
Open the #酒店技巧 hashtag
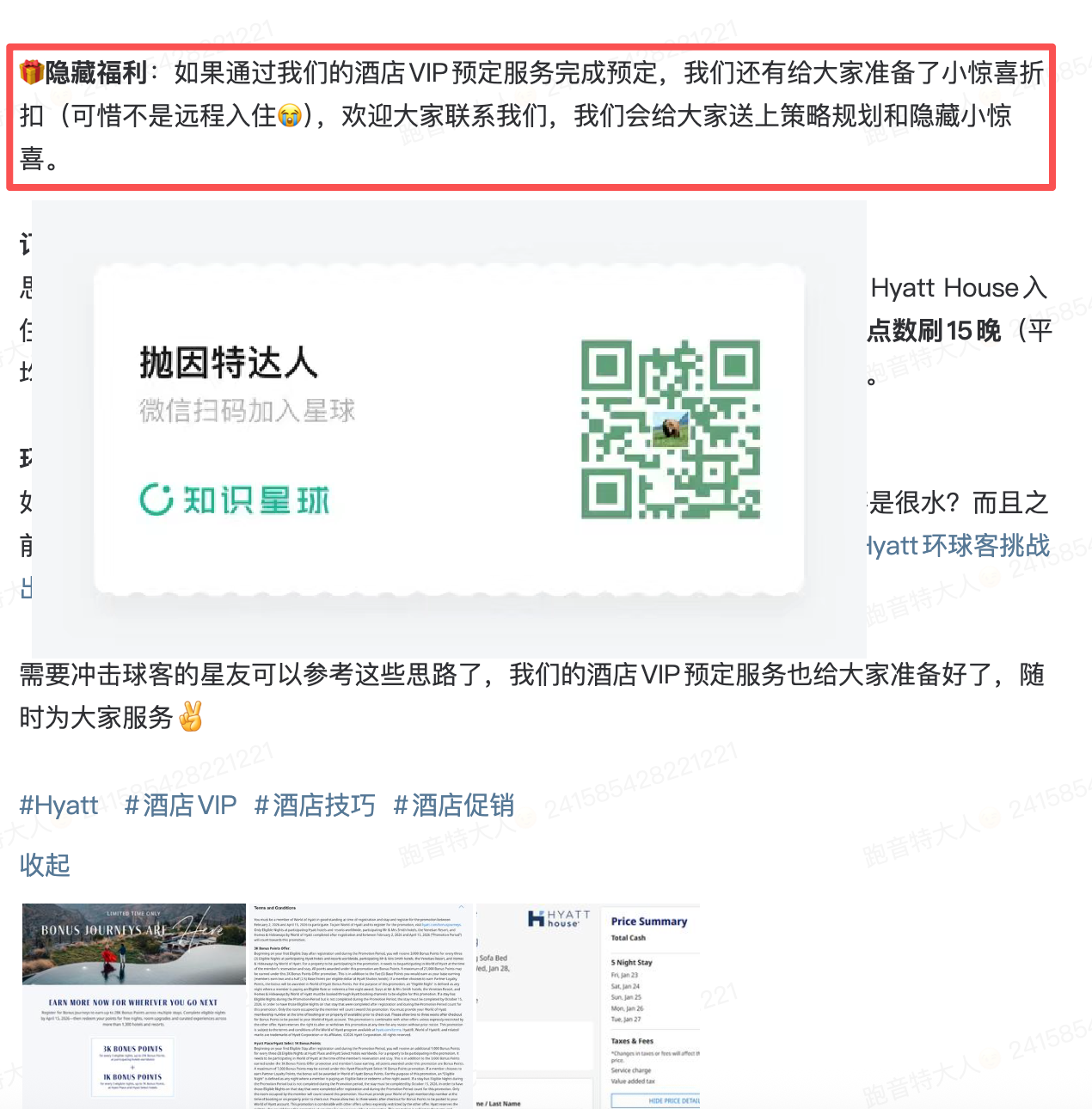313,806
